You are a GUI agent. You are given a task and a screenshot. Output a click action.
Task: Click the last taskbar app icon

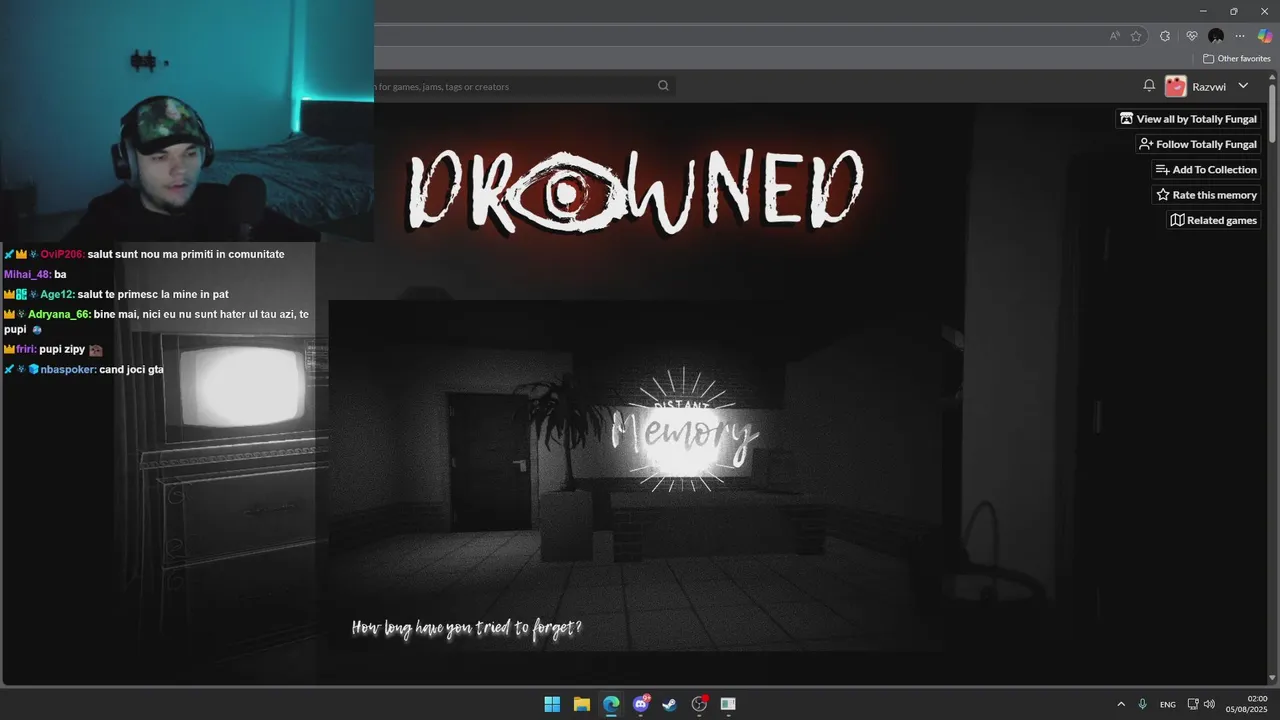728,704
